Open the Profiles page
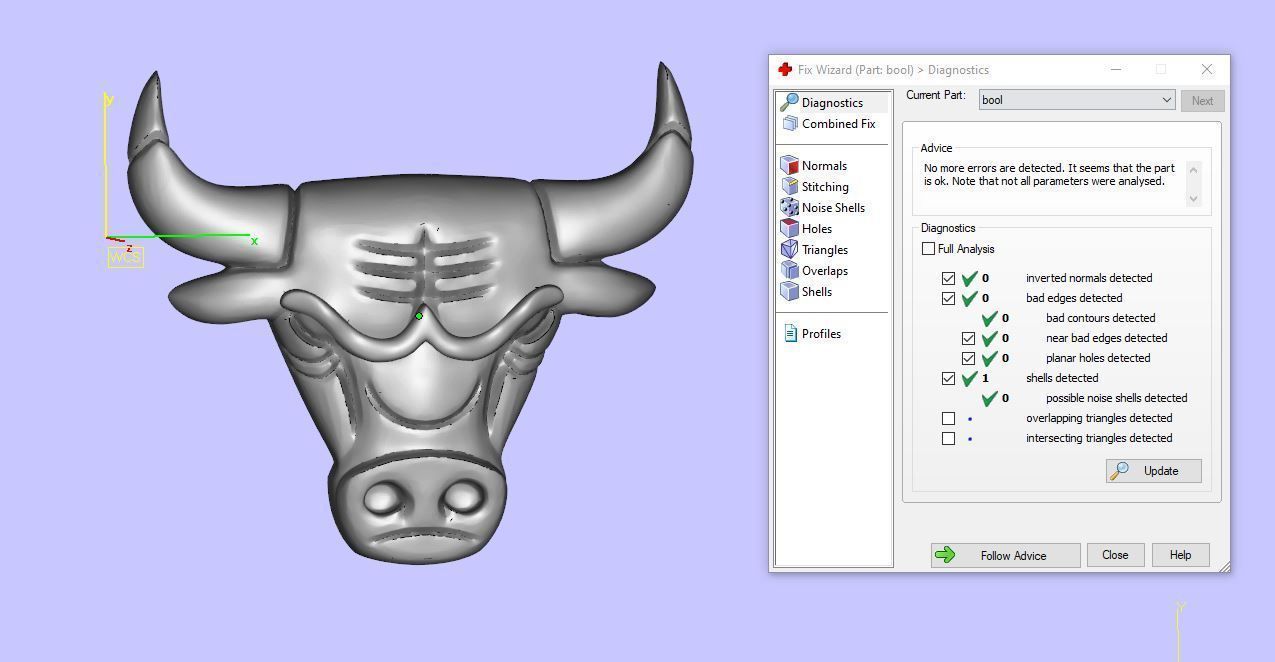Image resolution: width=1275 pixels, height=662 pixels. (821, 334)
